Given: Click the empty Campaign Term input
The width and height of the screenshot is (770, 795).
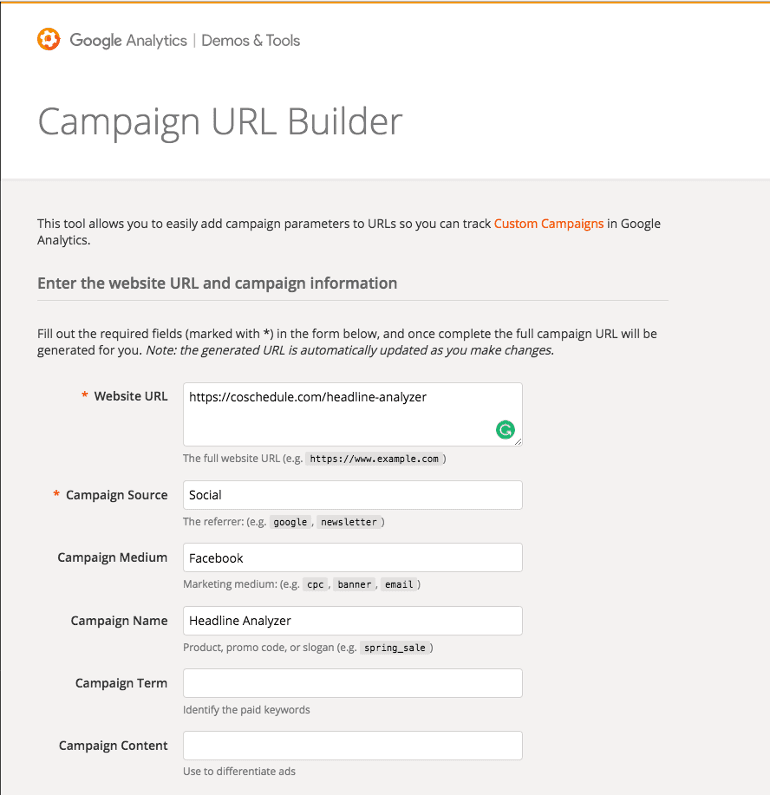Looking at the screenshot, I should (352, 683).
